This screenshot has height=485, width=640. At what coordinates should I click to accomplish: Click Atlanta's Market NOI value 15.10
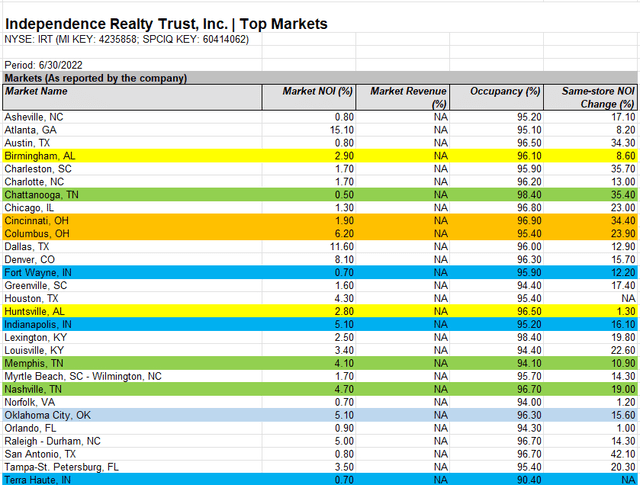pos(342,130)
